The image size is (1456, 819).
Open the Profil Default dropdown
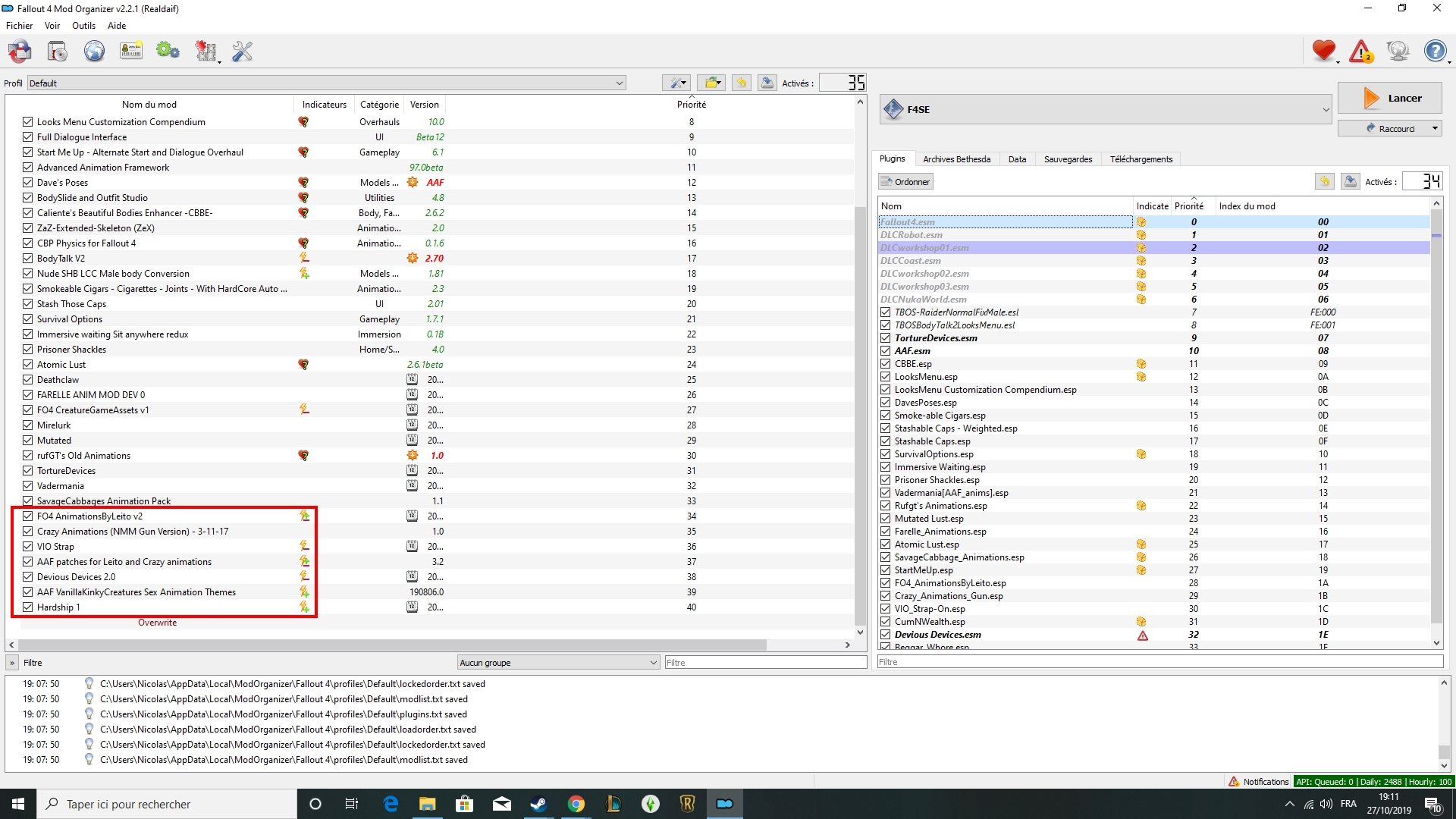coord(326,83)
